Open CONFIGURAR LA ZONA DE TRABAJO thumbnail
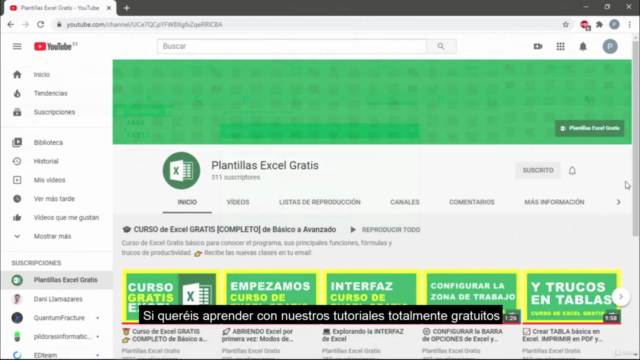The width and height of the screenshot is (640, 360). (x=471, y=297)
